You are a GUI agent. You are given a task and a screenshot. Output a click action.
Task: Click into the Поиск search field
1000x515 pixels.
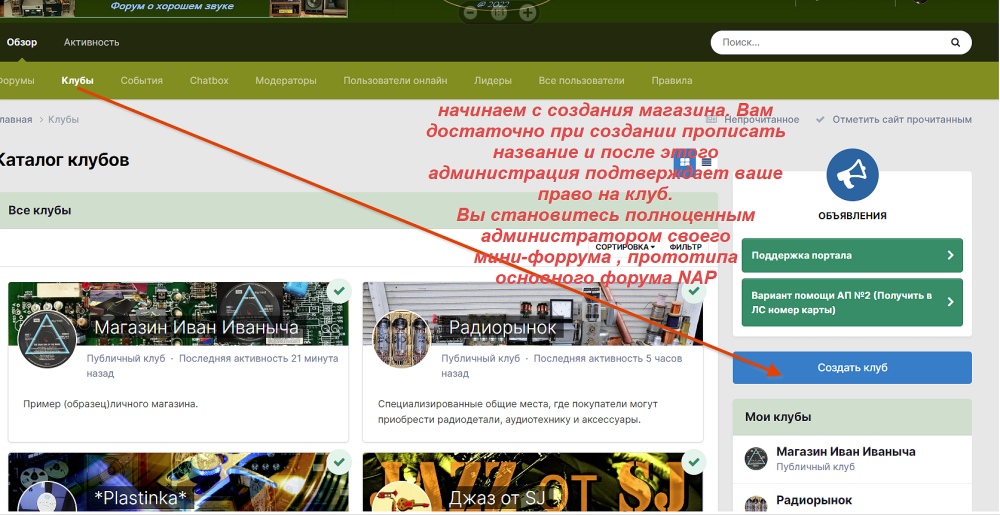click(x=830, y=43)
